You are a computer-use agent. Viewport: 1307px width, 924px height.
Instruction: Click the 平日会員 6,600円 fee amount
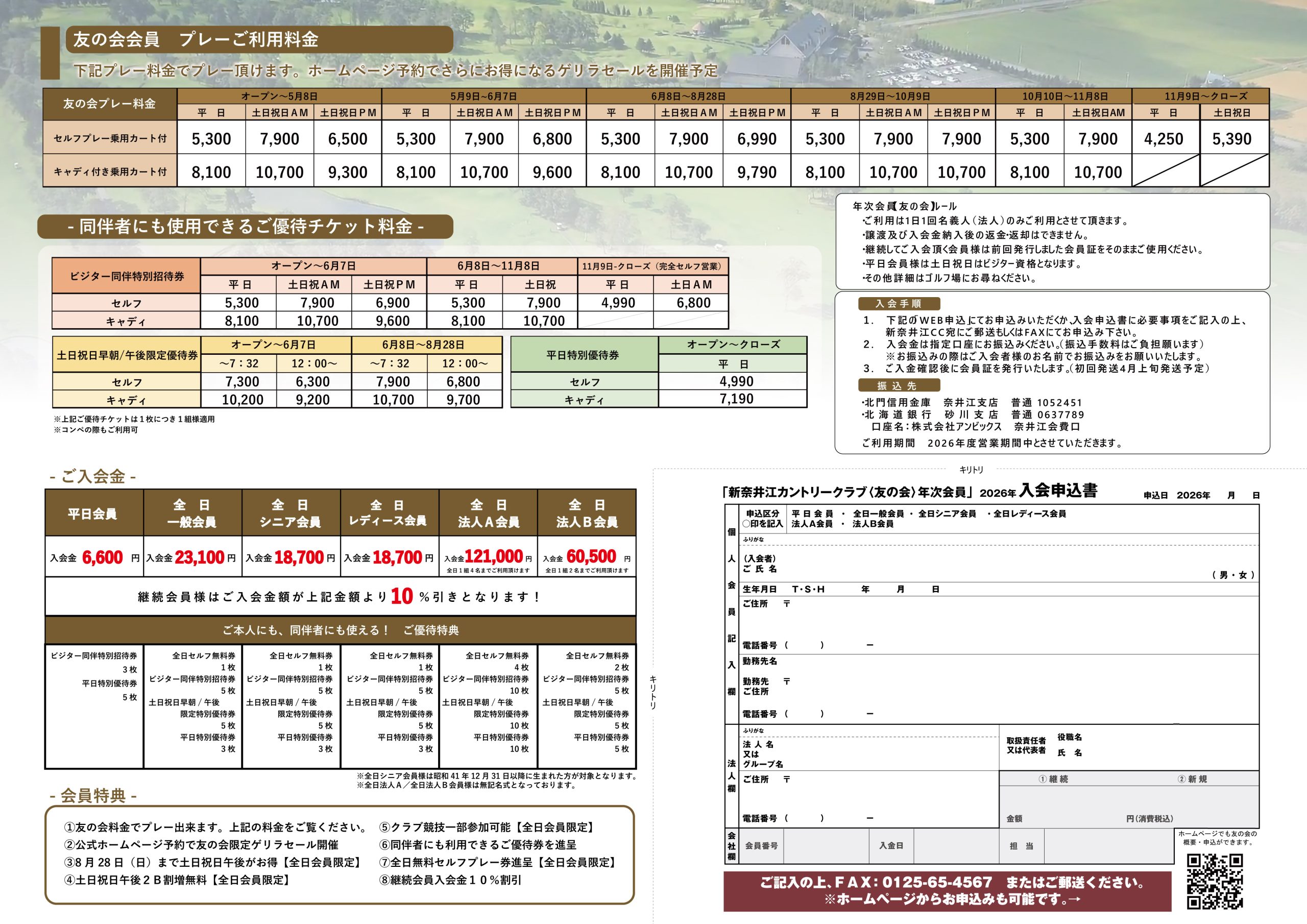pos(102,557)
